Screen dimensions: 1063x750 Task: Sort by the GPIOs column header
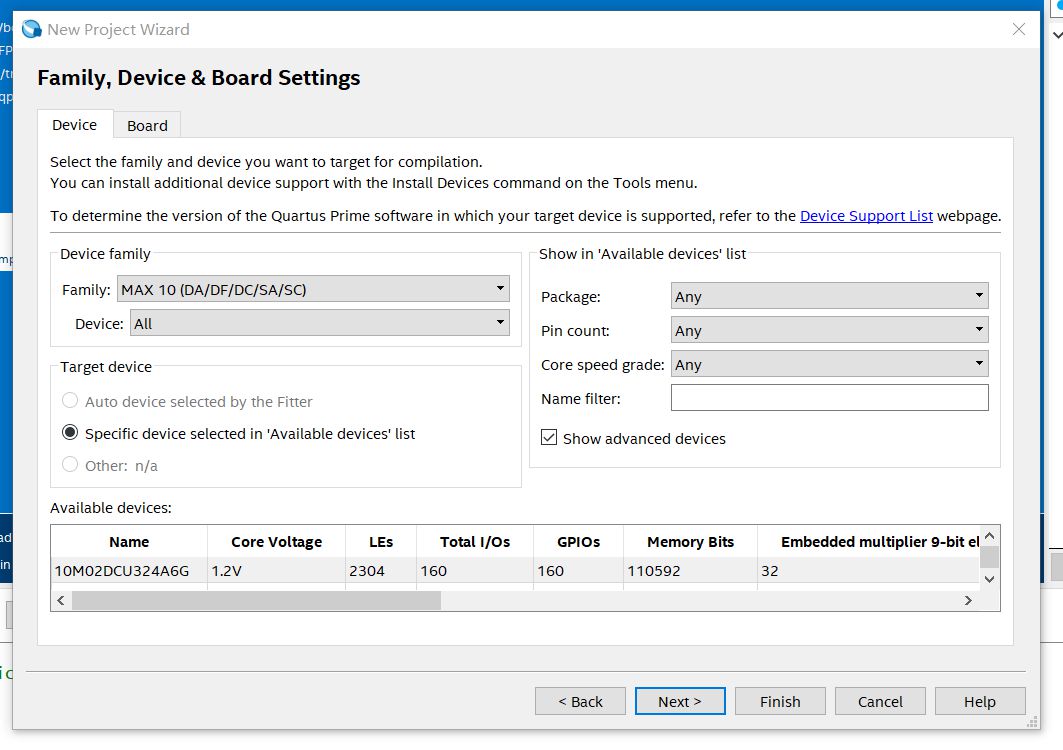pyautogui.click(x=578, y=542)
